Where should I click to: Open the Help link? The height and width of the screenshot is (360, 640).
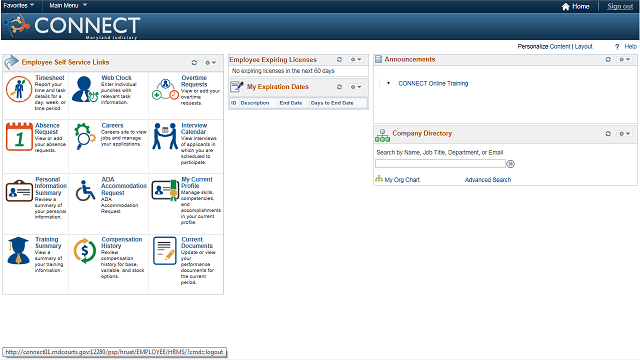pos(630,47)
